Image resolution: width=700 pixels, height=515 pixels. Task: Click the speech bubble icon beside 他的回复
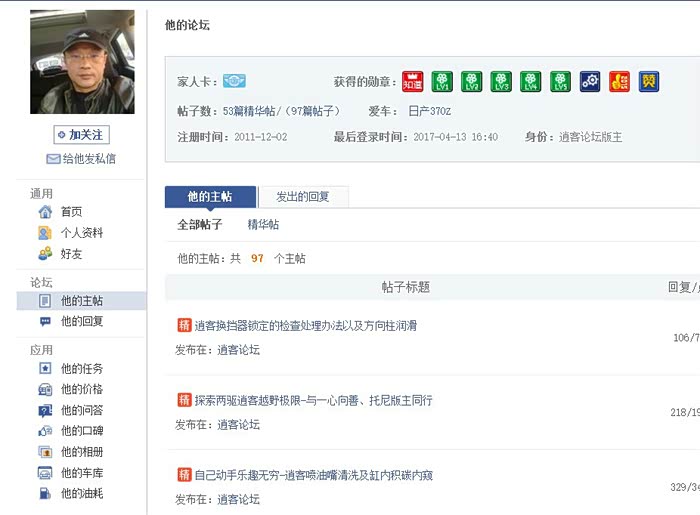pyautogui.click(x=45, y=321)
